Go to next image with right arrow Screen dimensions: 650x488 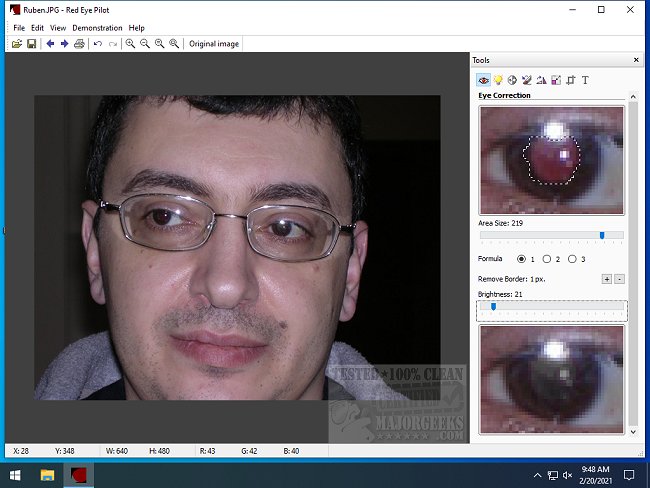point(65,44)
